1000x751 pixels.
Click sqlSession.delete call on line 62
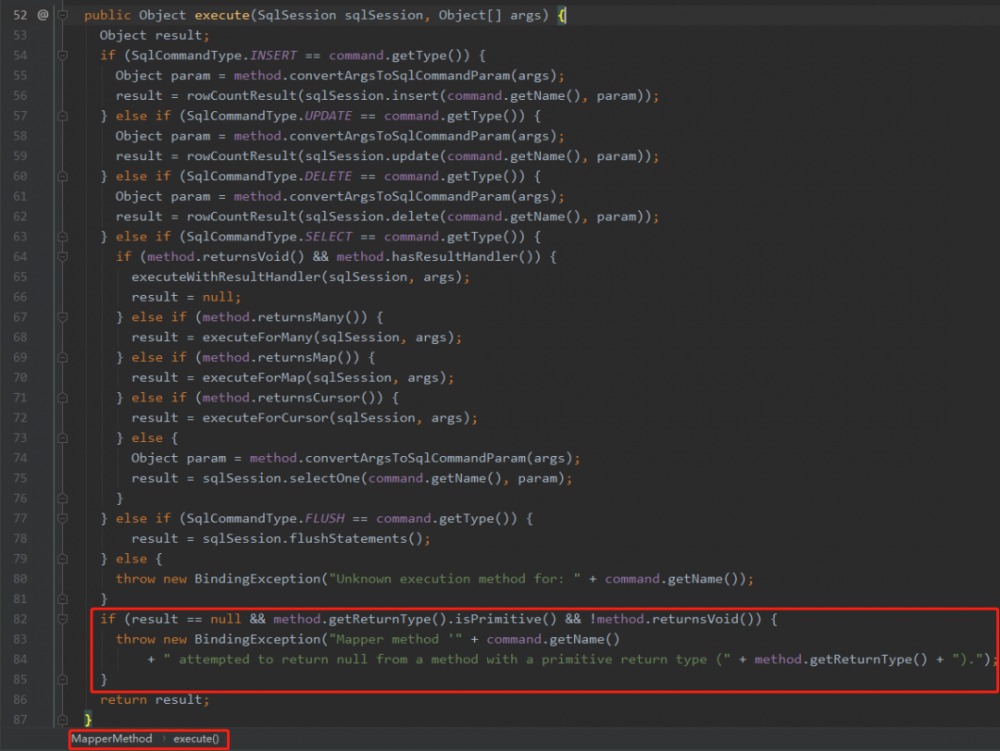(372, 217)
